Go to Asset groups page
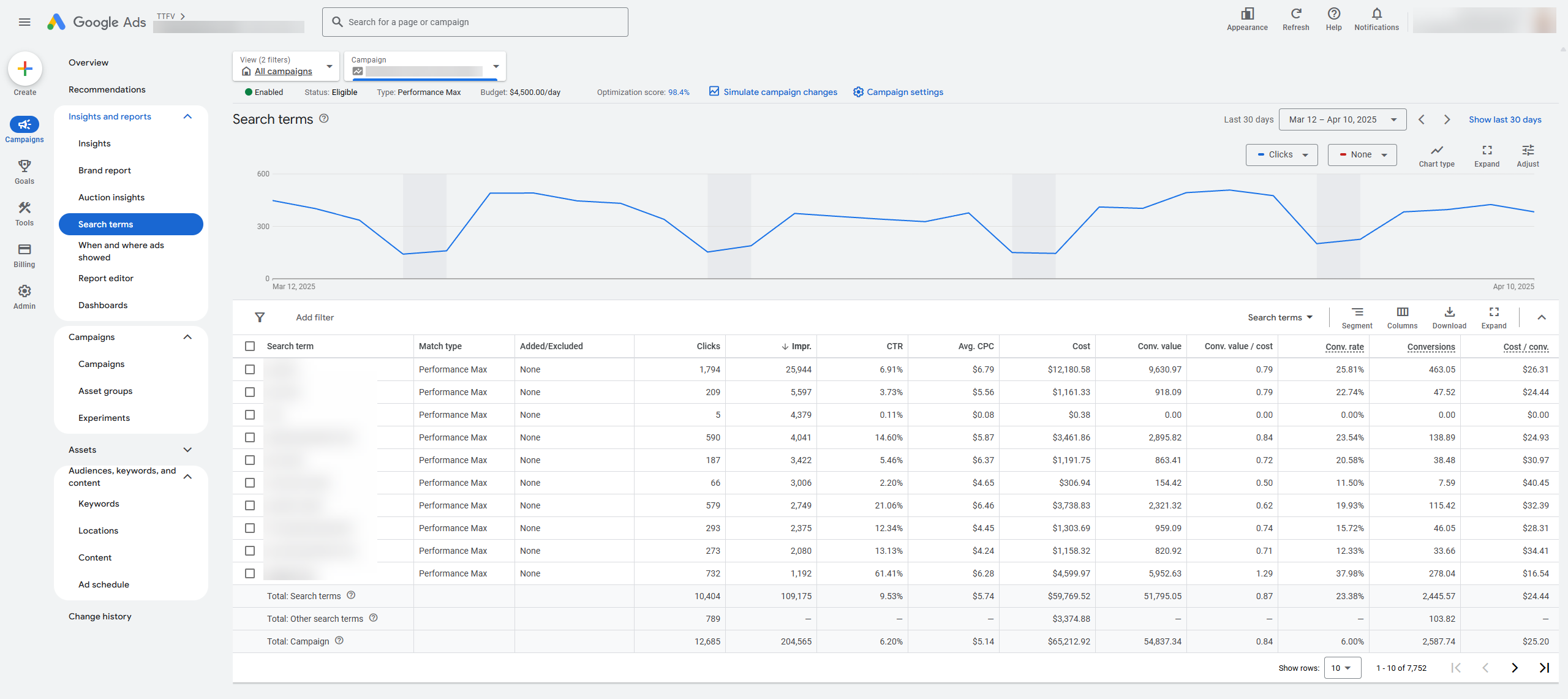Screen dimensions: 1568x699 (105, 391)
